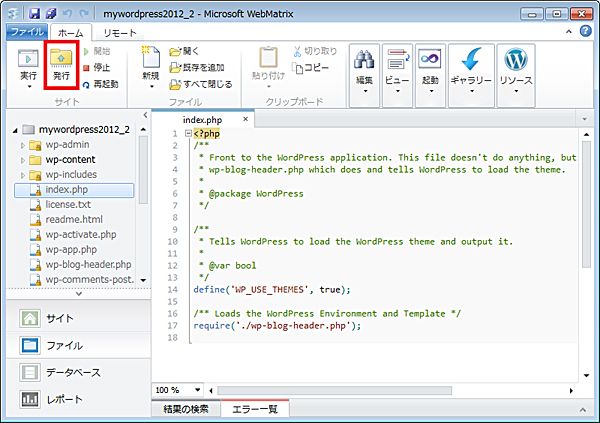The width and height of the screenshot is (600, 423).
Task: Expand the wp-includes folder
Action: tap(23, 175)
